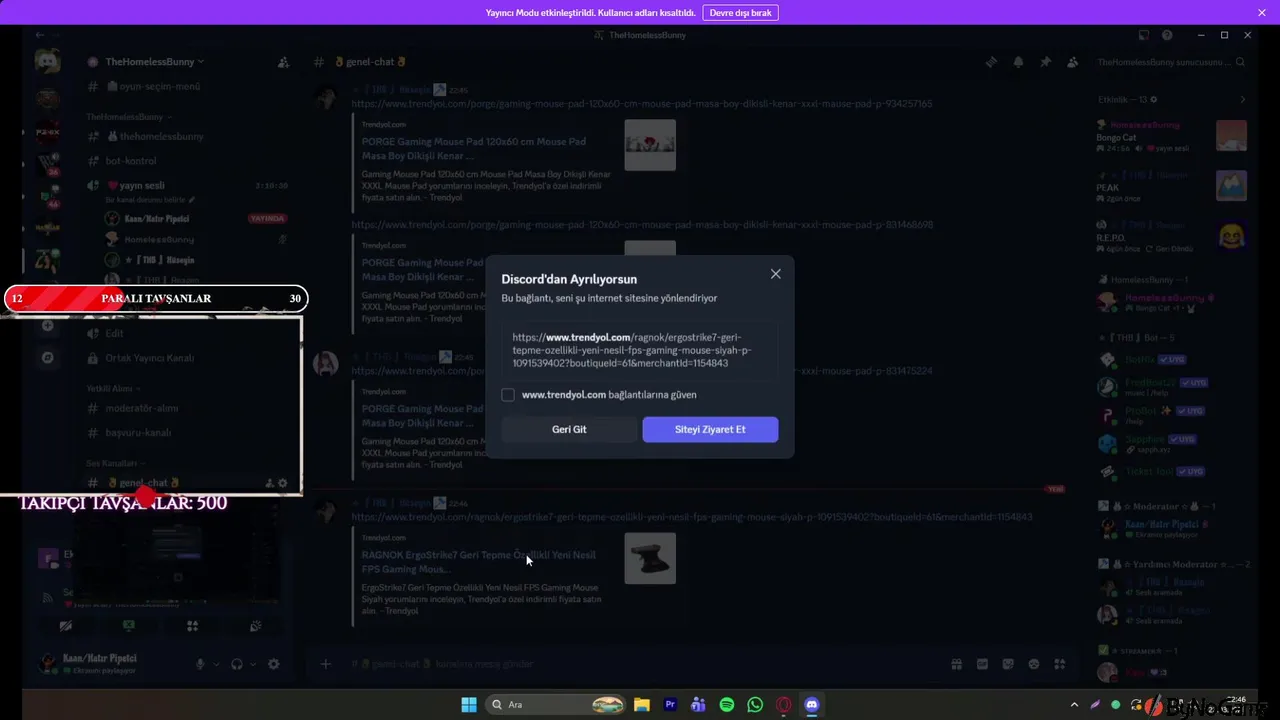Open the RAGNOK ErgoStrike7 embed title link
This screenshot has height=720, width=1280.
tap(479, 561)
